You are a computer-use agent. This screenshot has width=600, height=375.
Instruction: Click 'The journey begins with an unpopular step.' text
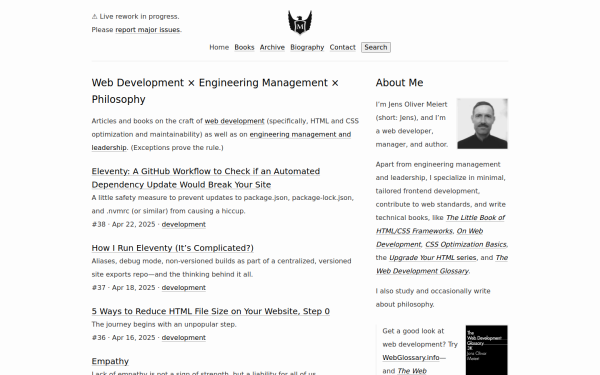(x=164, y=324)
